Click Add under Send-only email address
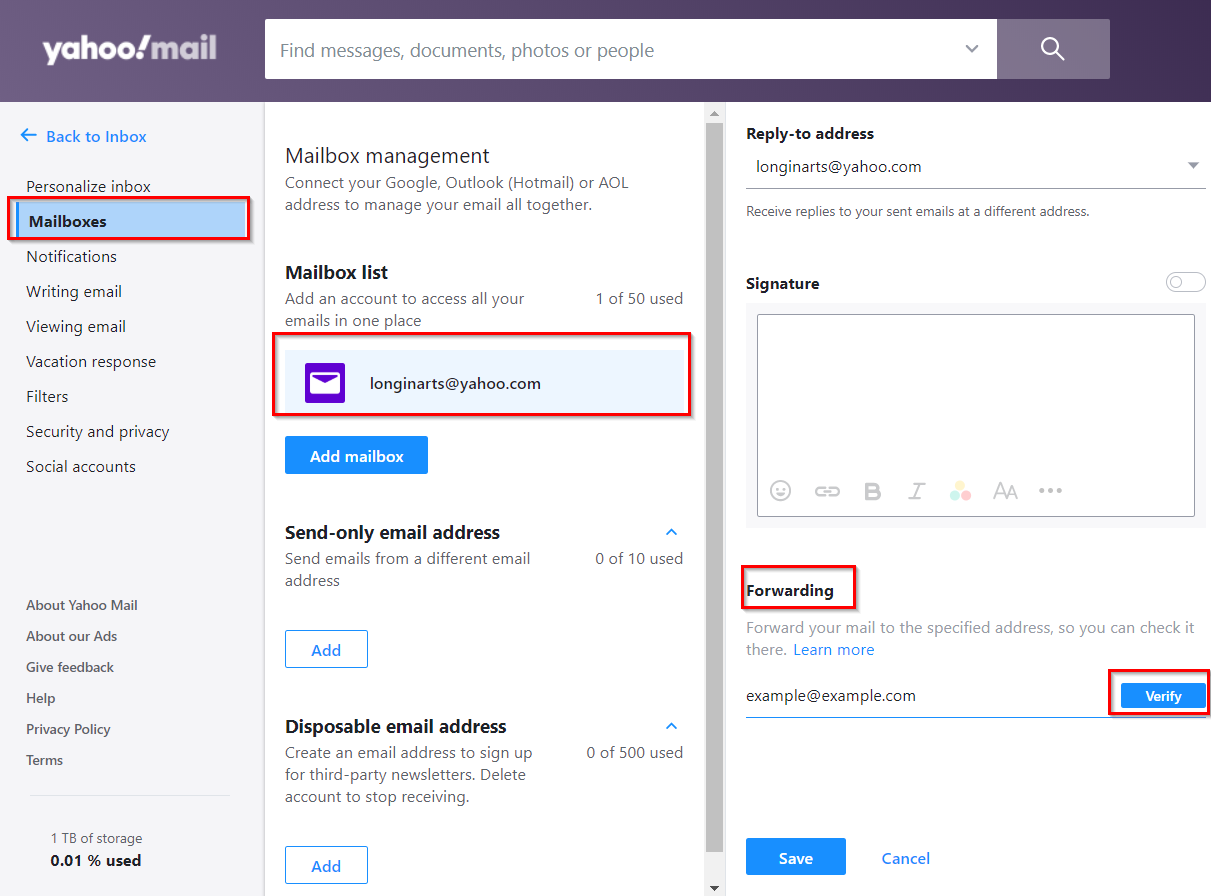Screen dimensions: 1211x896 click(326, 649)
